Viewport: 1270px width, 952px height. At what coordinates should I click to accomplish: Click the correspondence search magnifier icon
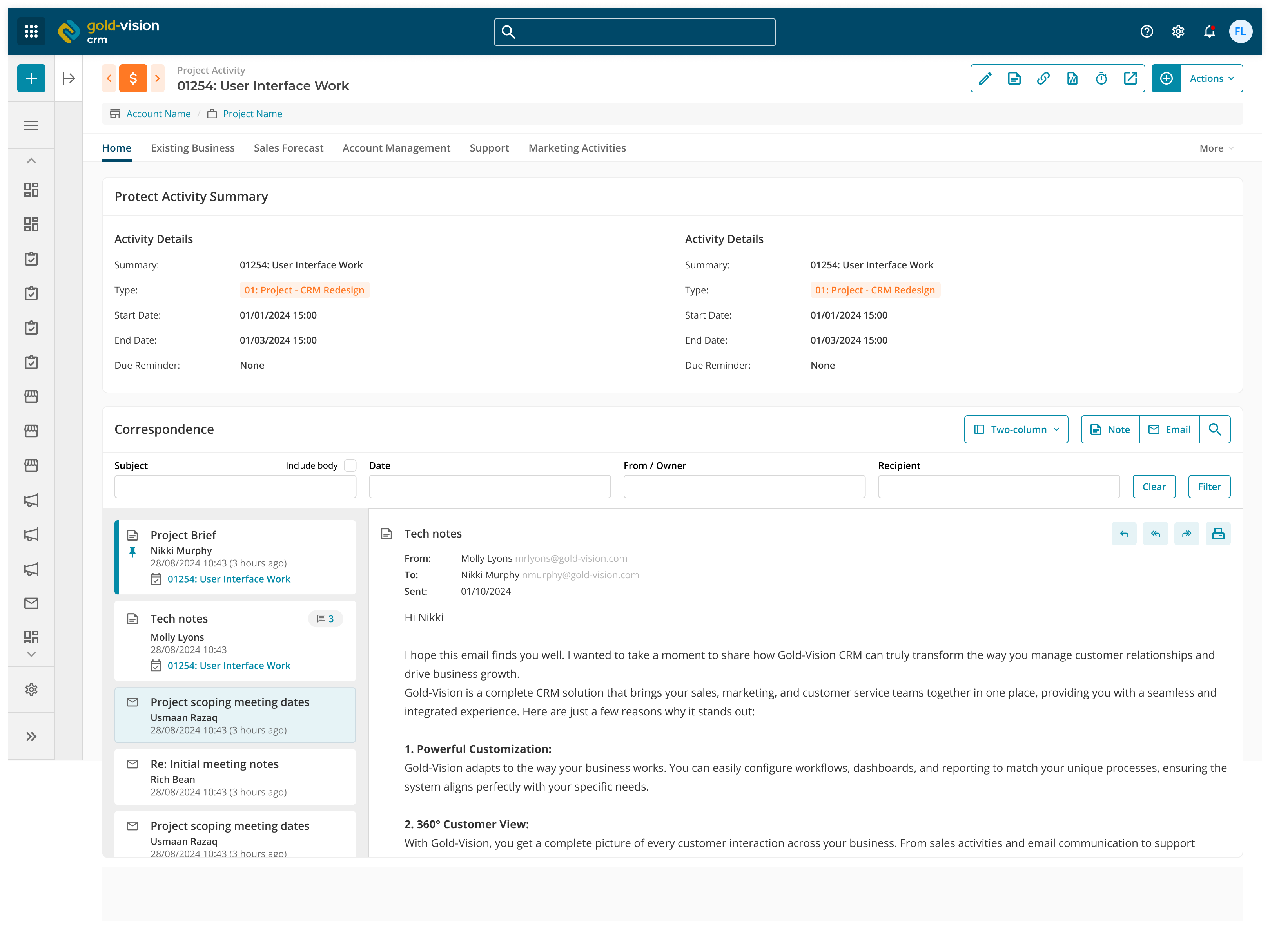coord(1214,429)
